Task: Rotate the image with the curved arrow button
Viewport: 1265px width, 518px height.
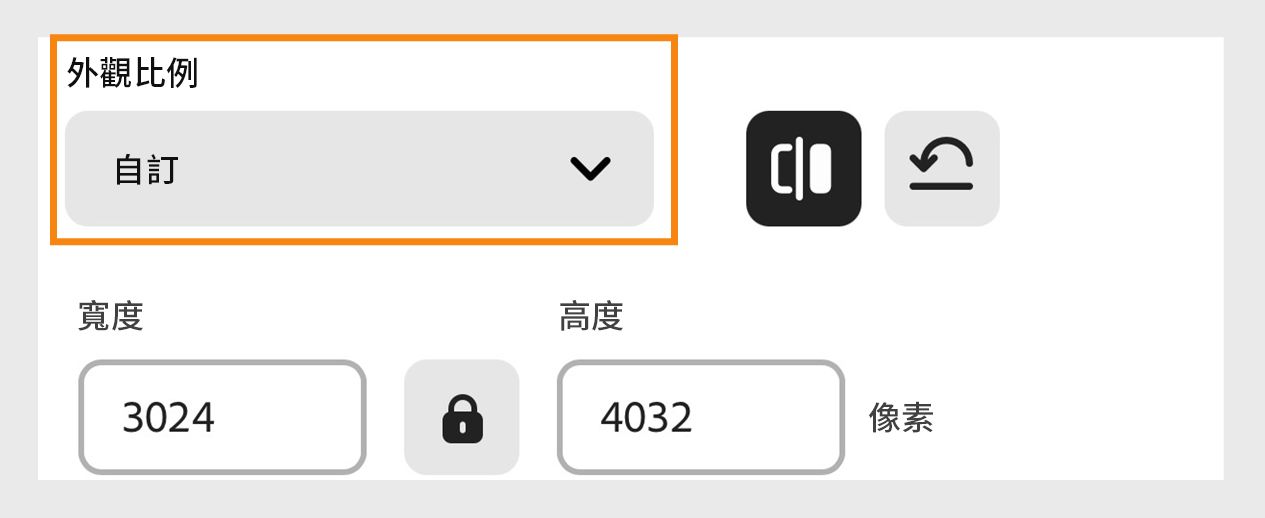Action: 942,168
